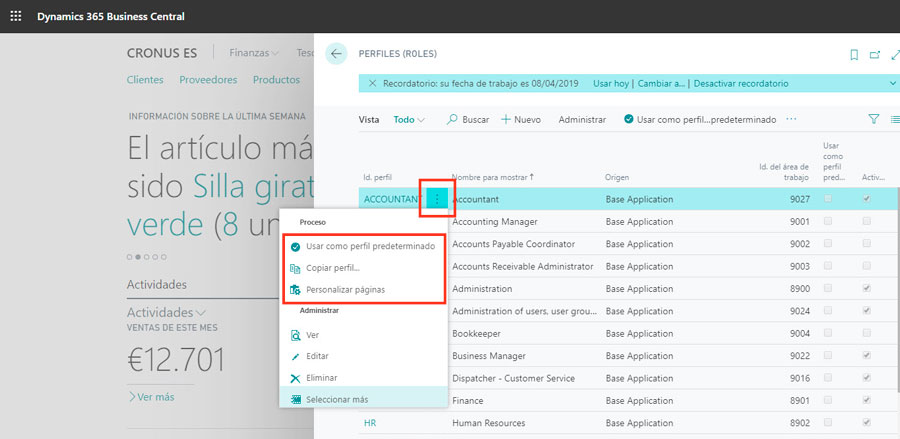Dismiss the work date reminder with X
Image resolution: width=900 pixels, height=439 pixels.
(x=373, y=83)
